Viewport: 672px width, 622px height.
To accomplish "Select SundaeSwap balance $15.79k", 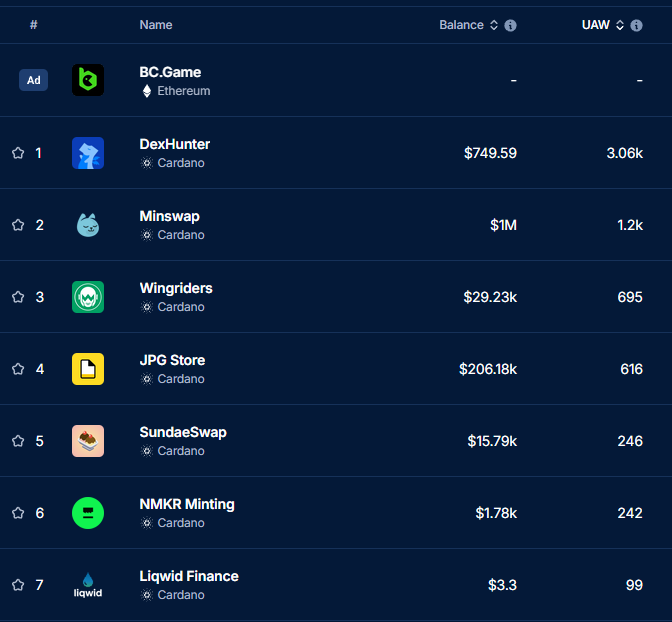I will pos(492,441).
